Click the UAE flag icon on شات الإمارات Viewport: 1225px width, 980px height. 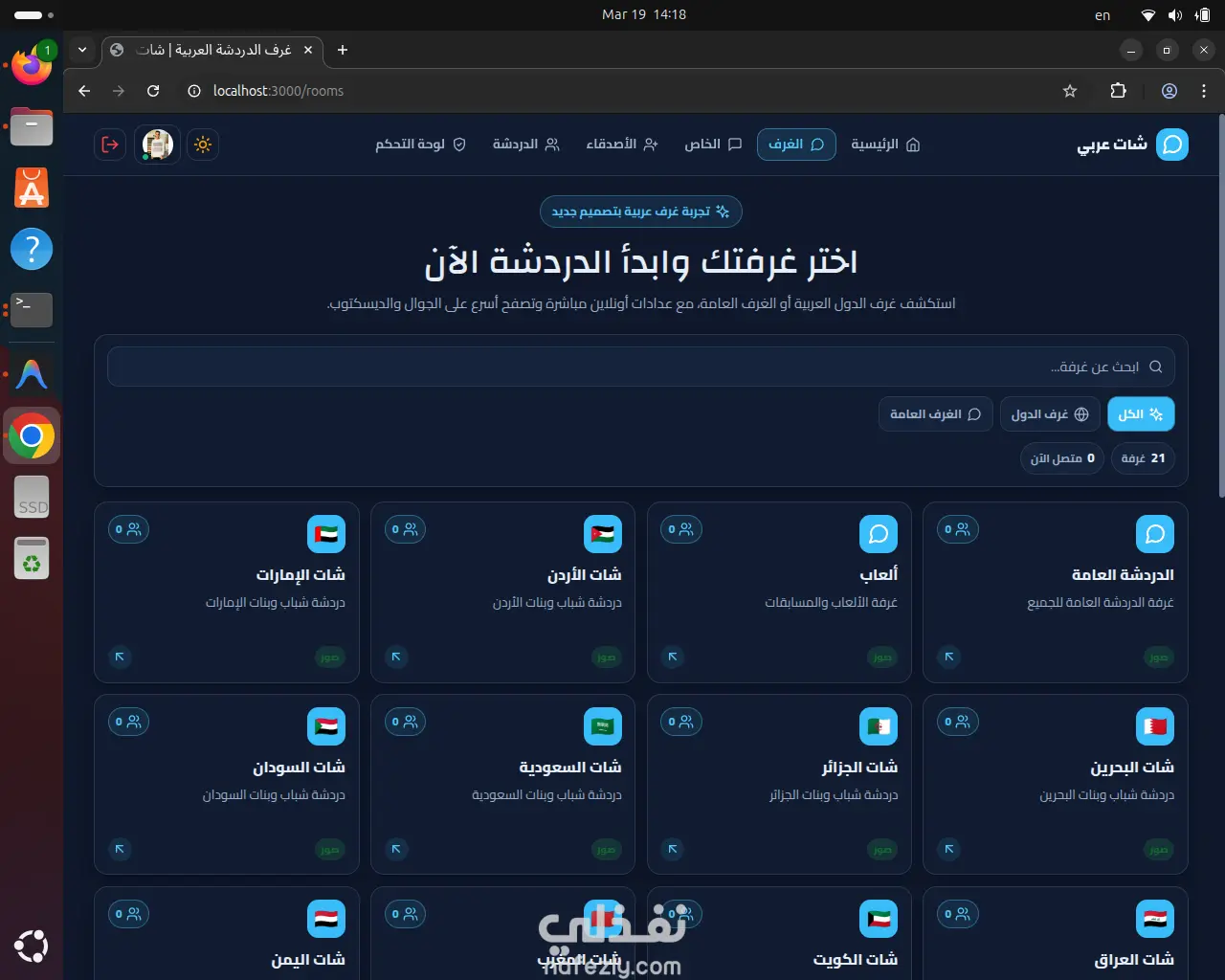pos(326,534)
